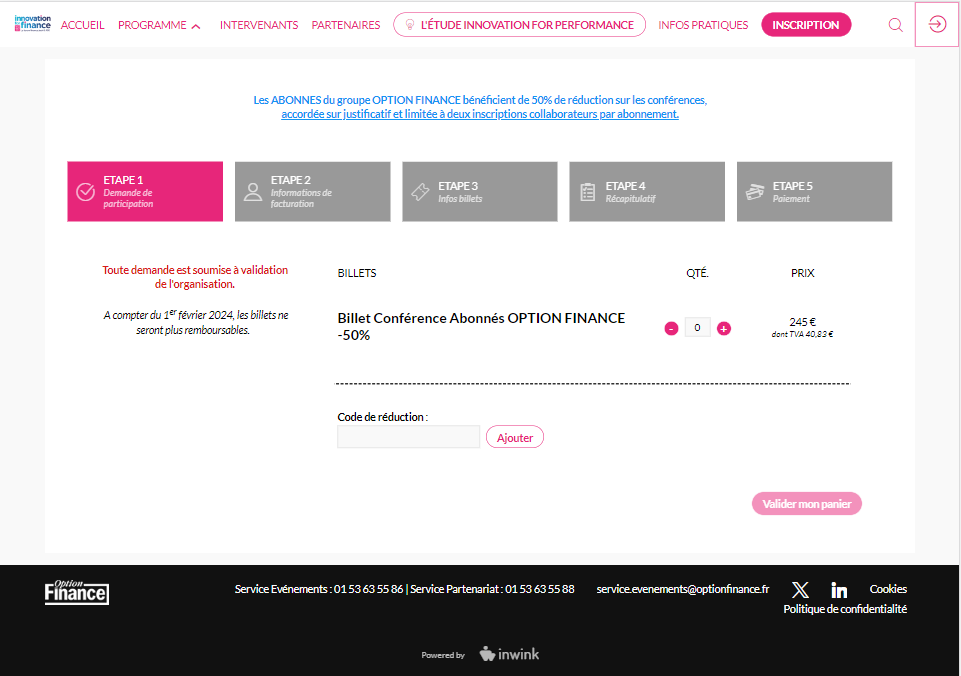The height and width of the screenshot is (676, 961).
Task: Select the ETAPE 3 Infos billets step
Action: pos(480,191)
